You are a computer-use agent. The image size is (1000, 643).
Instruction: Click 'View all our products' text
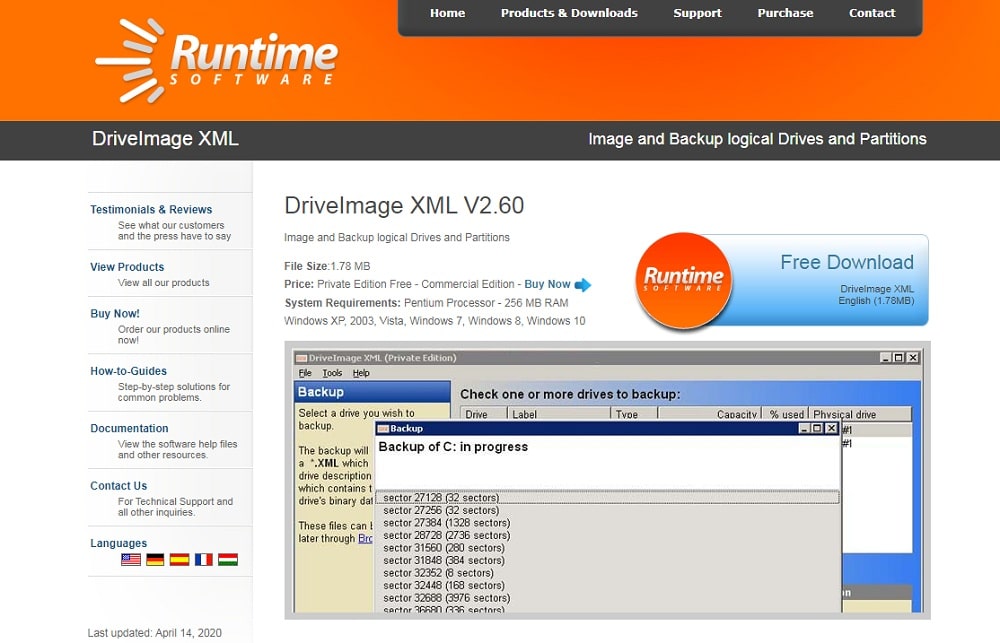click(163, 283)
